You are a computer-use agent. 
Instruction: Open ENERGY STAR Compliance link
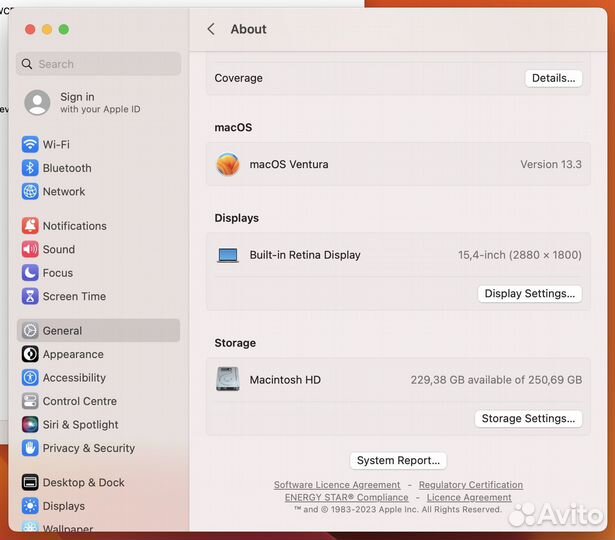(346, 497)
